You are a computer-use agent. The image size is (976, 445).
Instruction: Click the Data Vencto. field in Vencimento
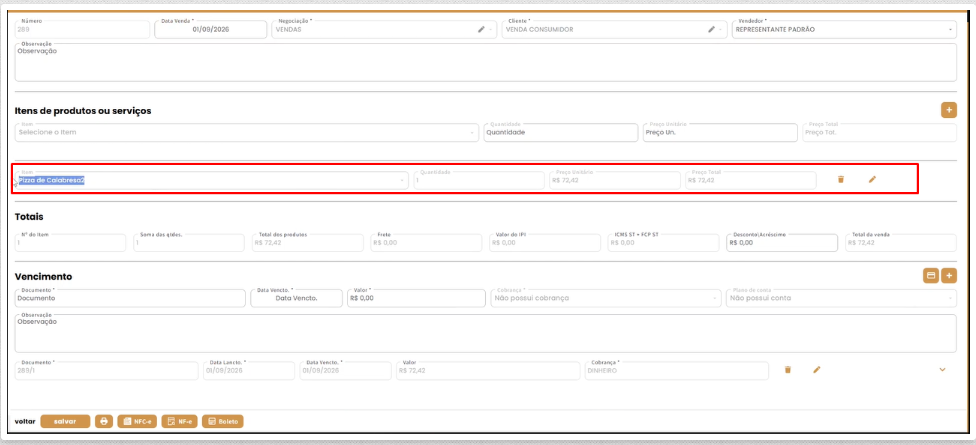coord(296,298)
